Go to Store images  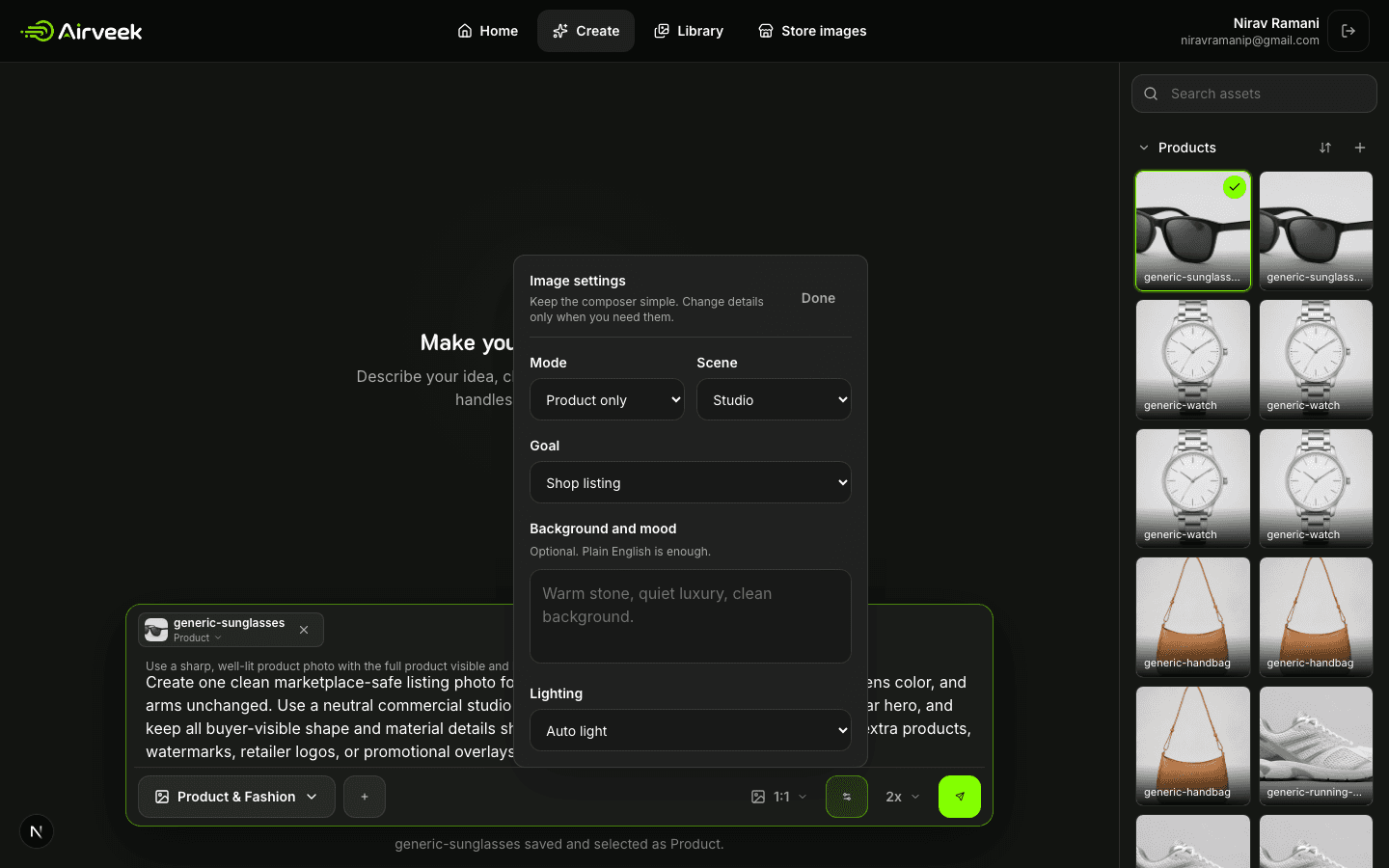point(812,31)
